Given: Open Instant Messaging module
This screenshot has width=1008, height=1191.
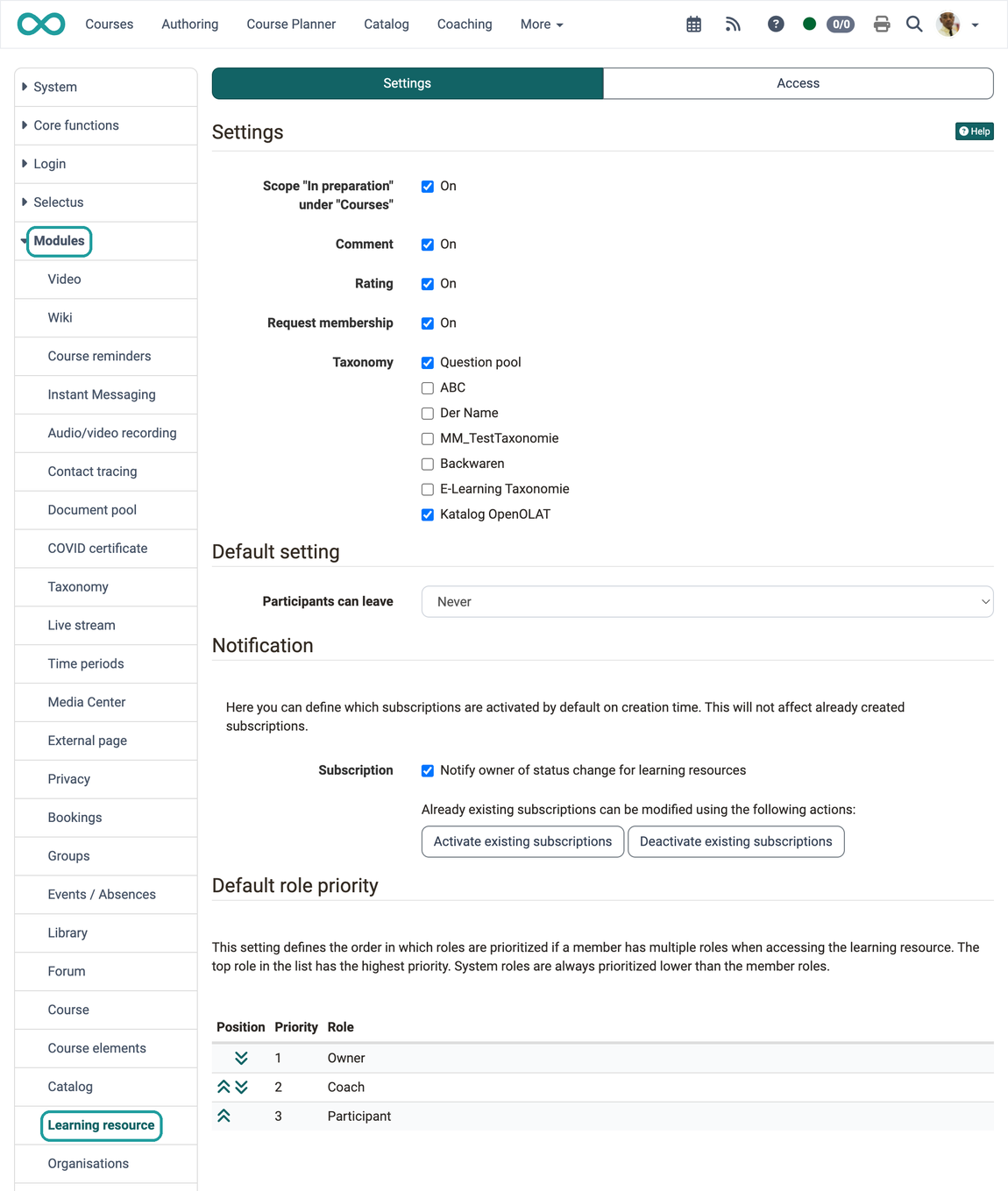Looking at the screenshot, I should (106, 395).
